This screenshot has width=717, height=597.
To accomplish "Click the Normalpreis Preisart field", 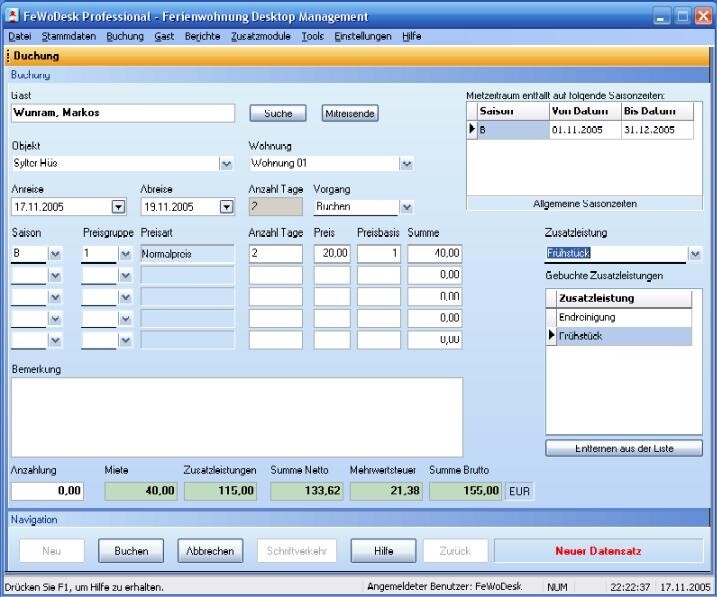I will 187,254.
